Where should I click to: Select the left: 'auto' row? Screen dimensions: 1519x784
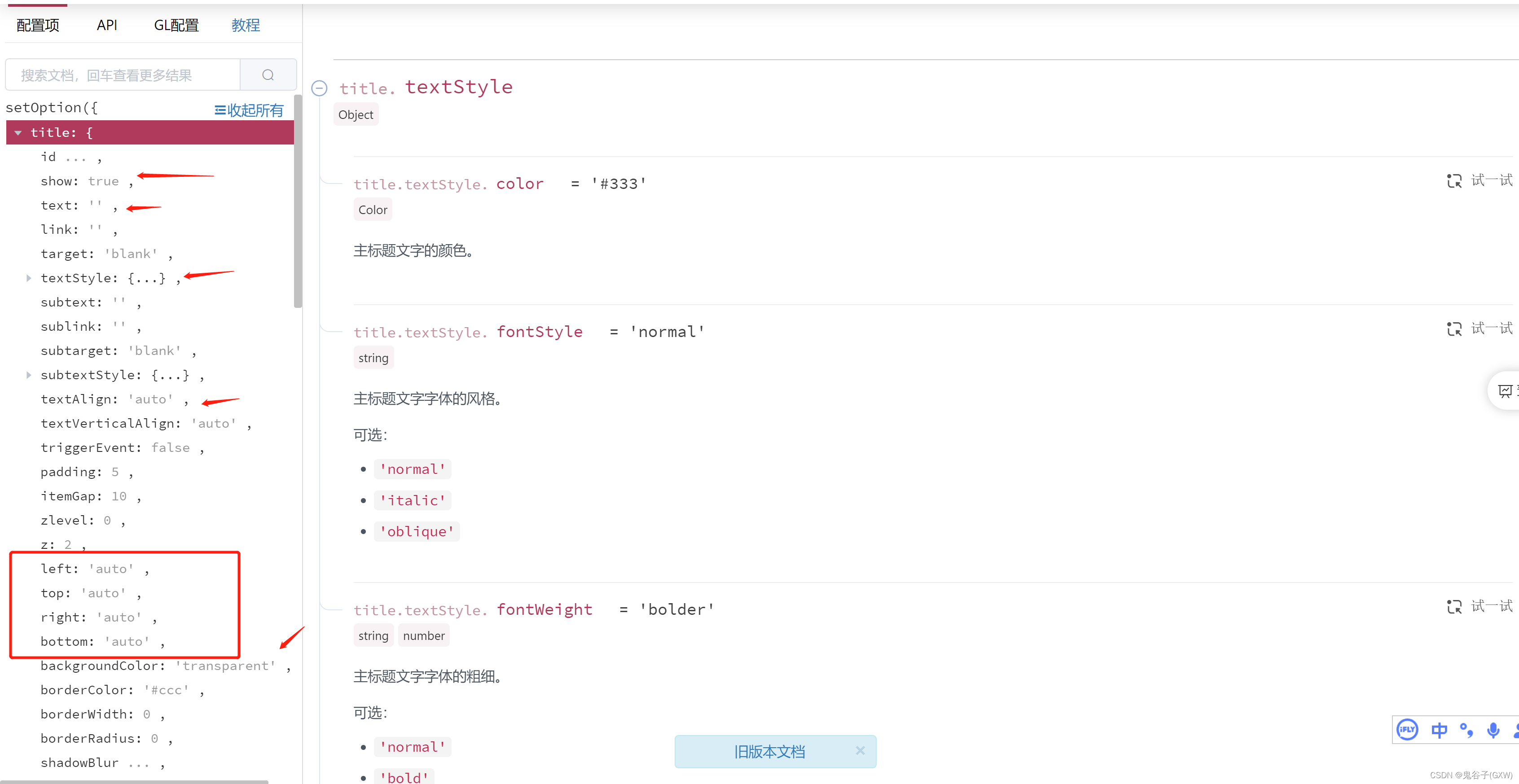[150, 569]
